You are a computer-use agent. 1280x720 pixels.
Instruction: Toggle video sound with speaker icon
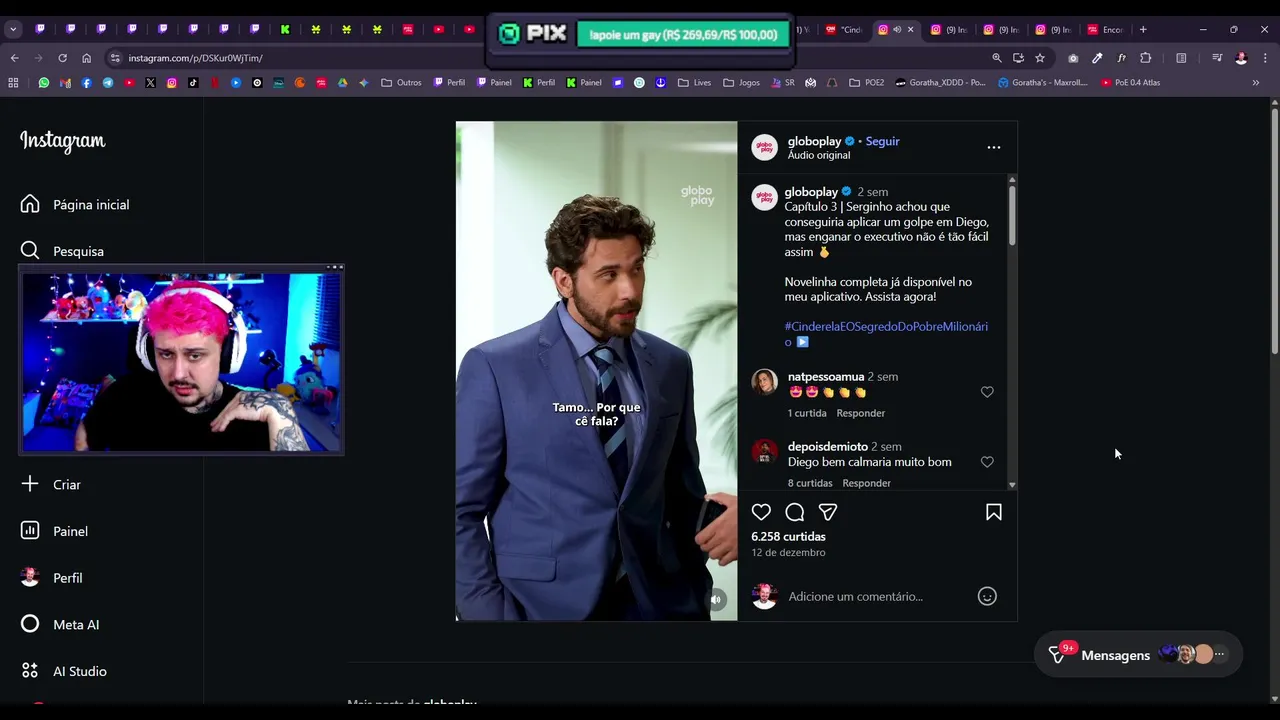pyautogui.click(x=716, y=600)
